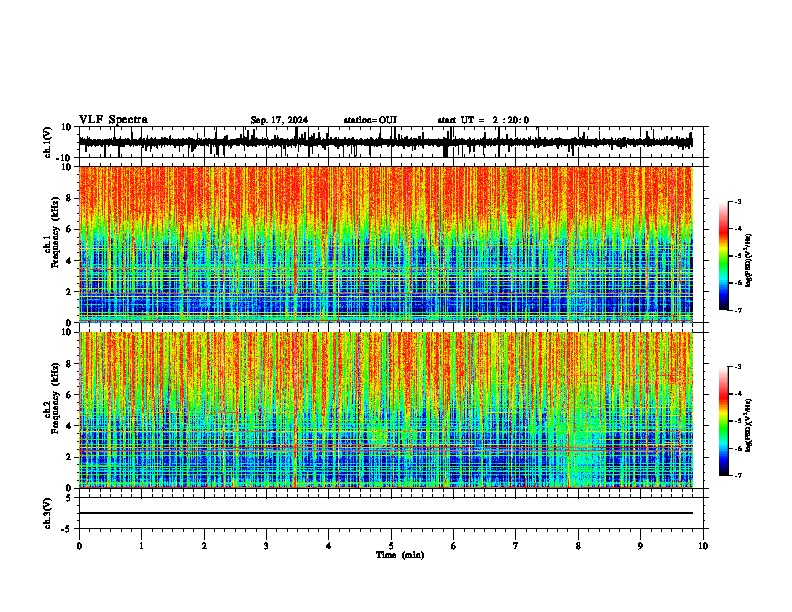
Task: Click the ch.3 flat line trace
Action: tap(386, 513)
